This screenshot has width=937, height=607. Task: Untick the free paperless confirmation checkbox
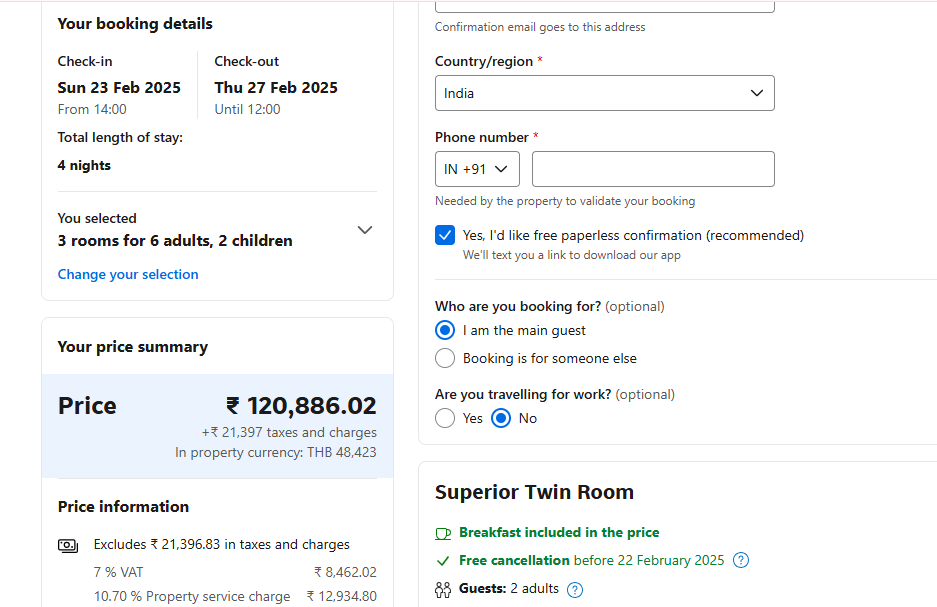pyautogui.click(x=445, y=235)
